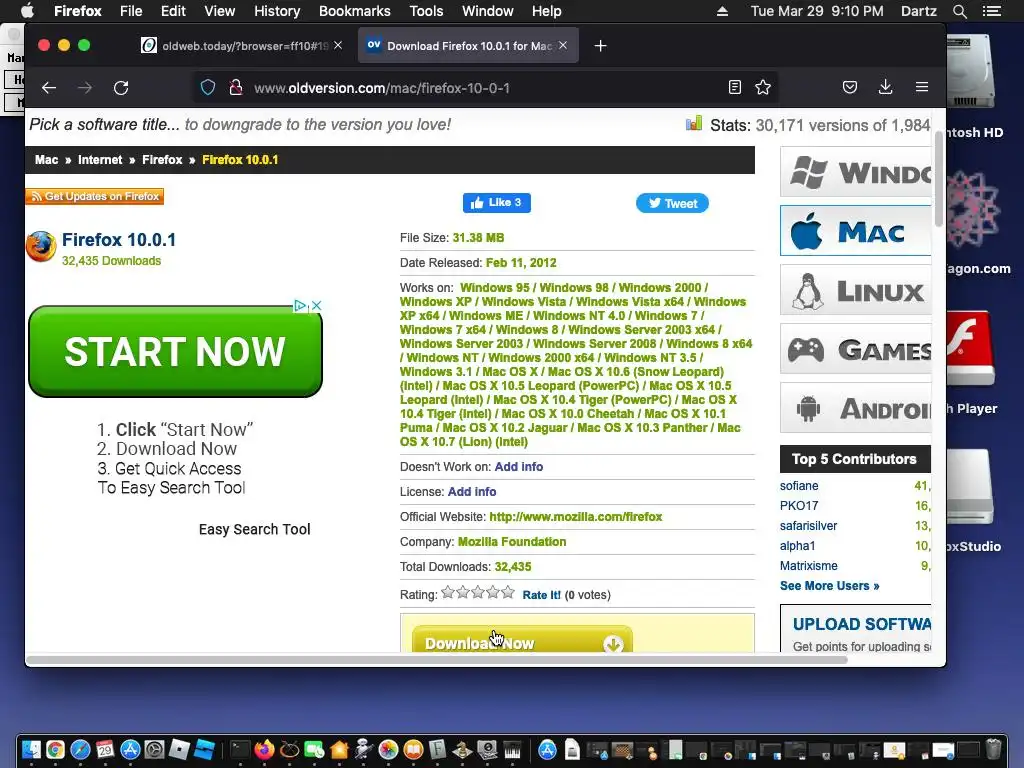Launch Google Chrome from the Dock

pos(56,750)
